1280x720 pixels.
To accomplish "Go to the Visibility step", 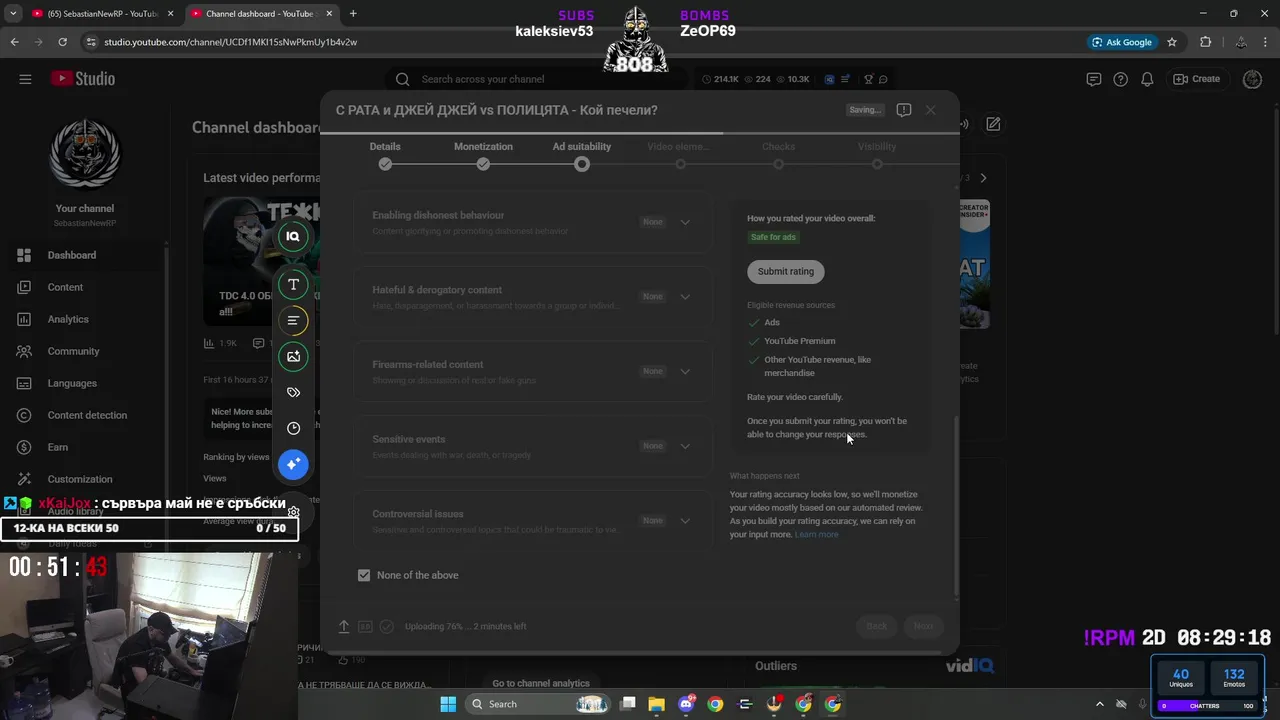I will click(877, 155).
